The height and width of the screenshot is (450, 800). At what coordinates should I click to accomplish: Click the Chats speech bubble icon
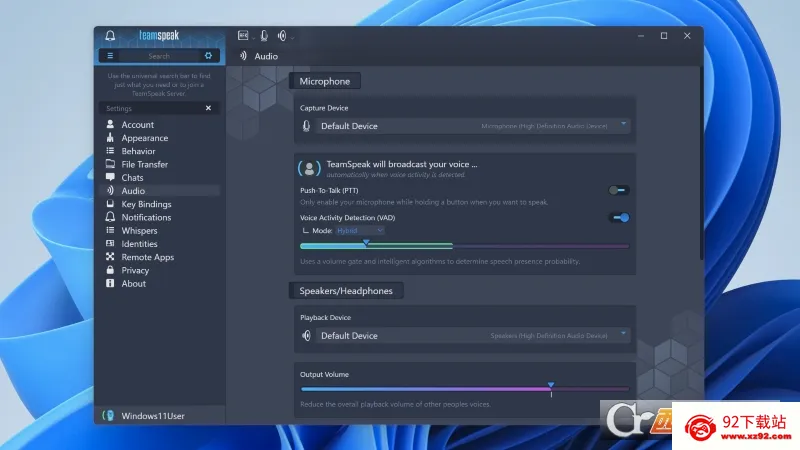[x=110, y=177]
